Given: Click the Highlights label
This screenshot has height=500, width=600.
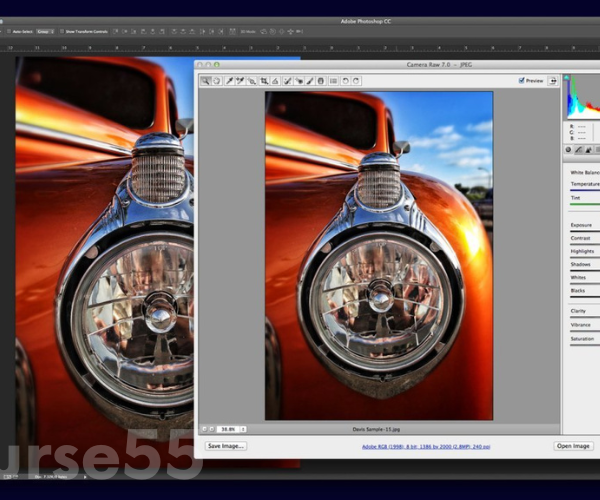Looking at the screenshot, I should pos(582,251).
